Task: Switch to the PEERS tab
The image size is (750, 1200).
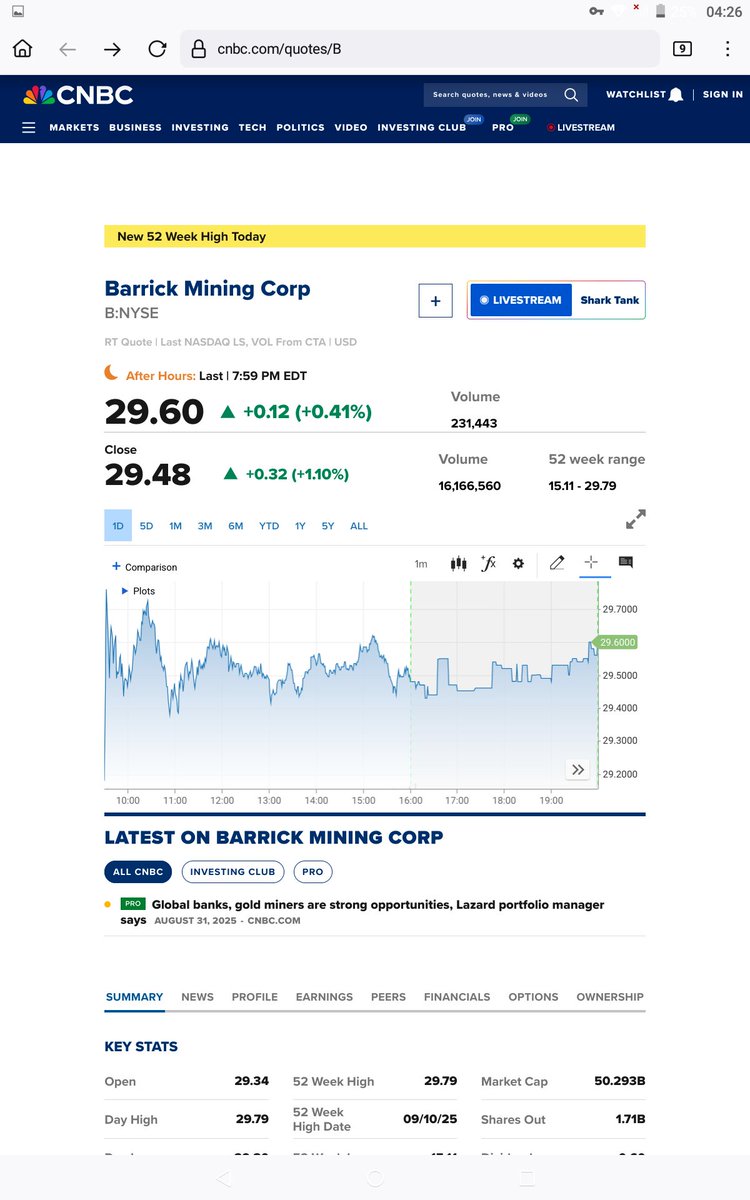Action: (388, 997)
